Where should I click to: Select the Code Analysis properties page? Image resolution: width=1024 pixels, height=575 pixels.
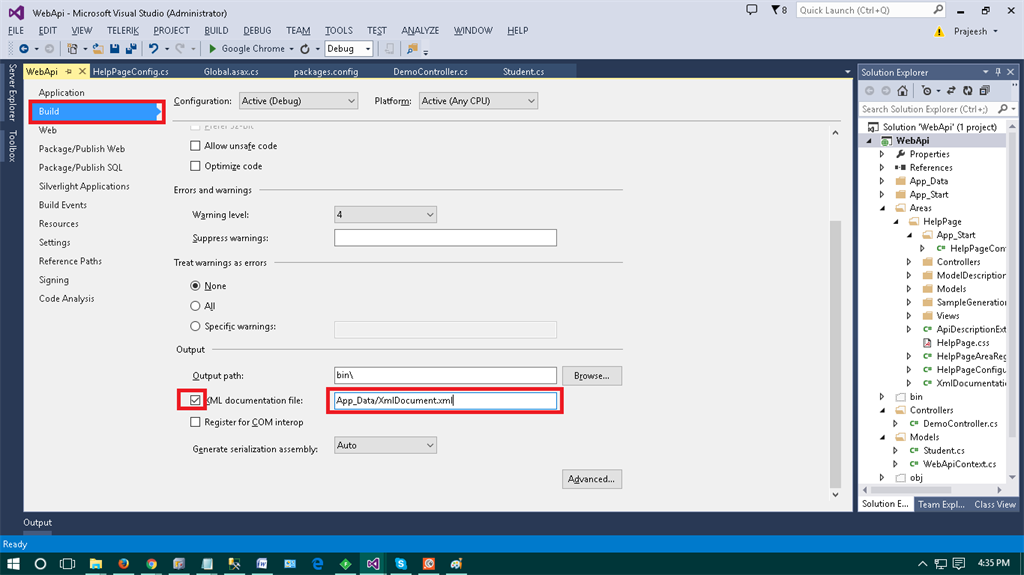click(67, 299)
